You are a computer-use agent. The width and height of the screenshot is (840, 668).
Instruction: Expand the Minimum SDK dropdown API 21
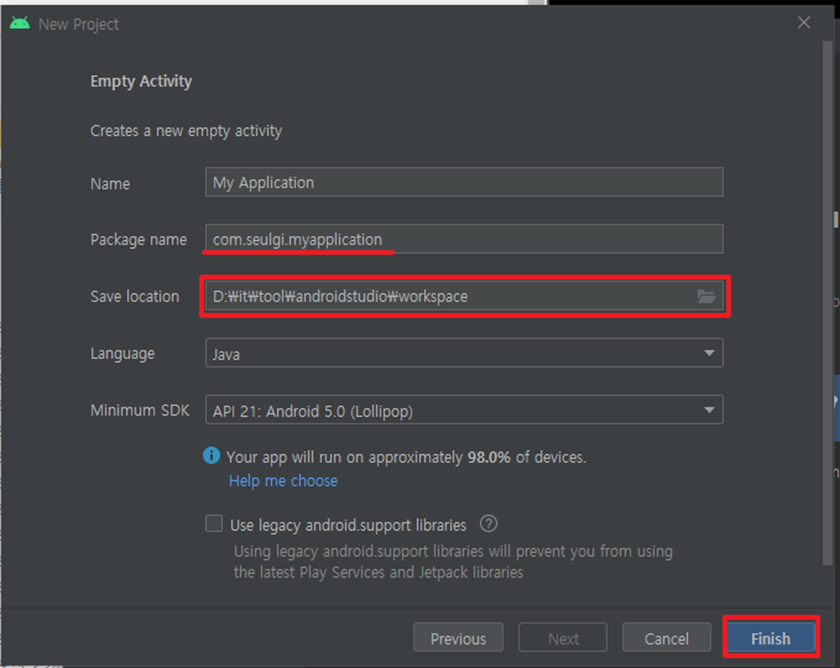(x=464, y=410)
